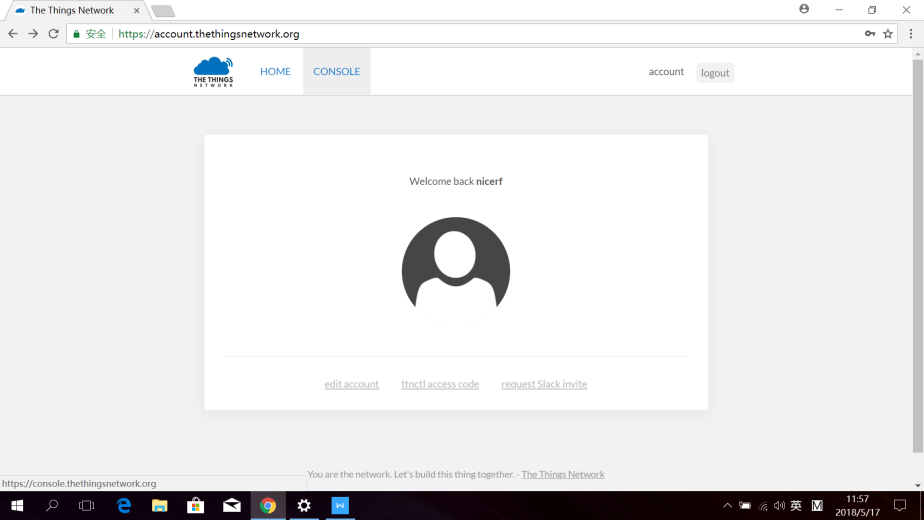Viewport: 924px width, 520px height.
Task: Click the saved password key icon
Action: click(869, 34)
